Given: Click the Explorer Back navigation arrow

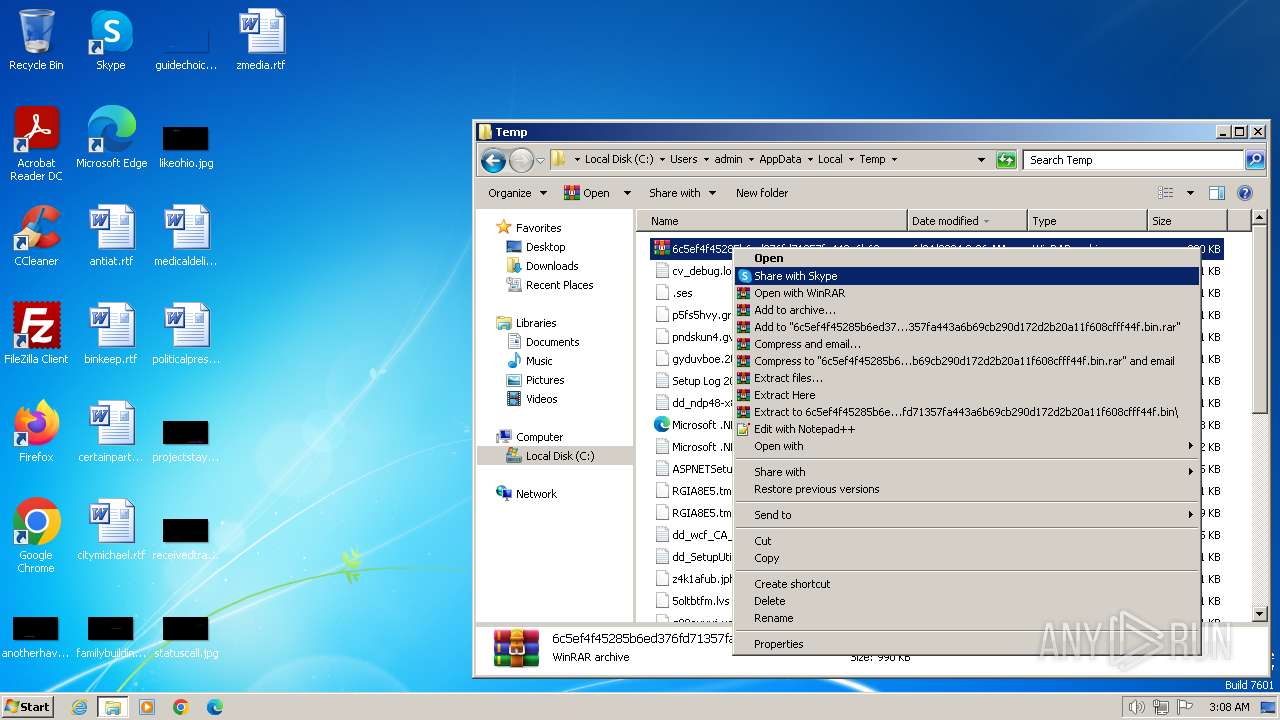Looking at the screenshot, I should click(x=493, y=160).
